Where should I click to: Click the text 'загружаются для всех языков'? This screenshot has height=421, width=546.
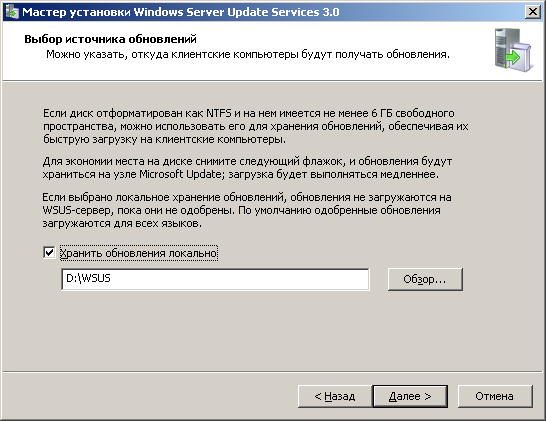pyautogui.click(x=122, y=223)
